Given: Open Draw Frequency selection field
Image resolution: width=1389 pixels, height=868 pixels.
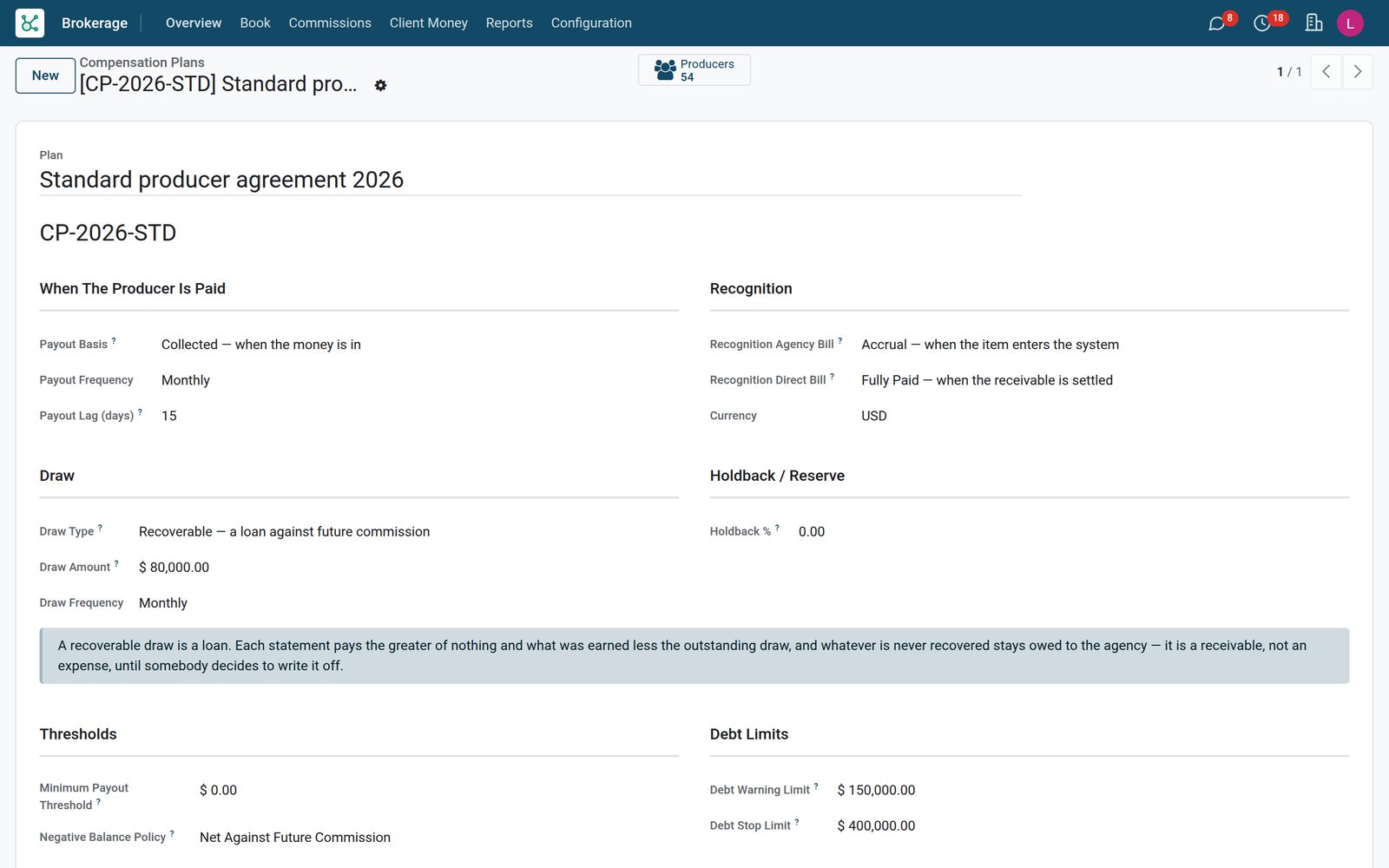Looking at the screenshot, I should point(409,602).
